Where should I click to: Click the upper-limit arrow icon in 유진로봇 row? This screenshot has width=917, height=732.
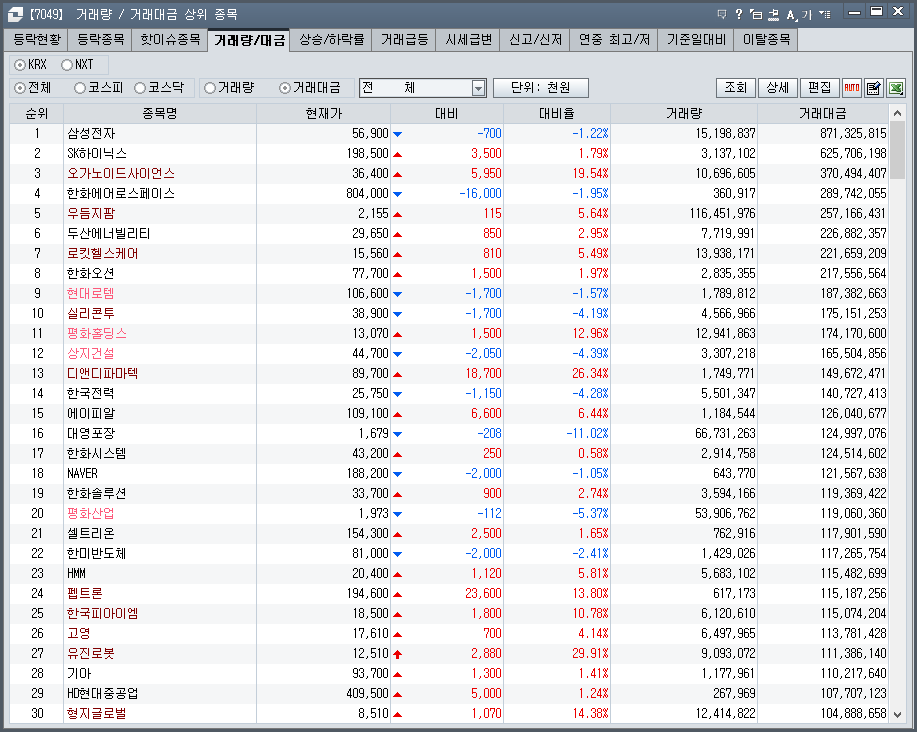point(398,654)
